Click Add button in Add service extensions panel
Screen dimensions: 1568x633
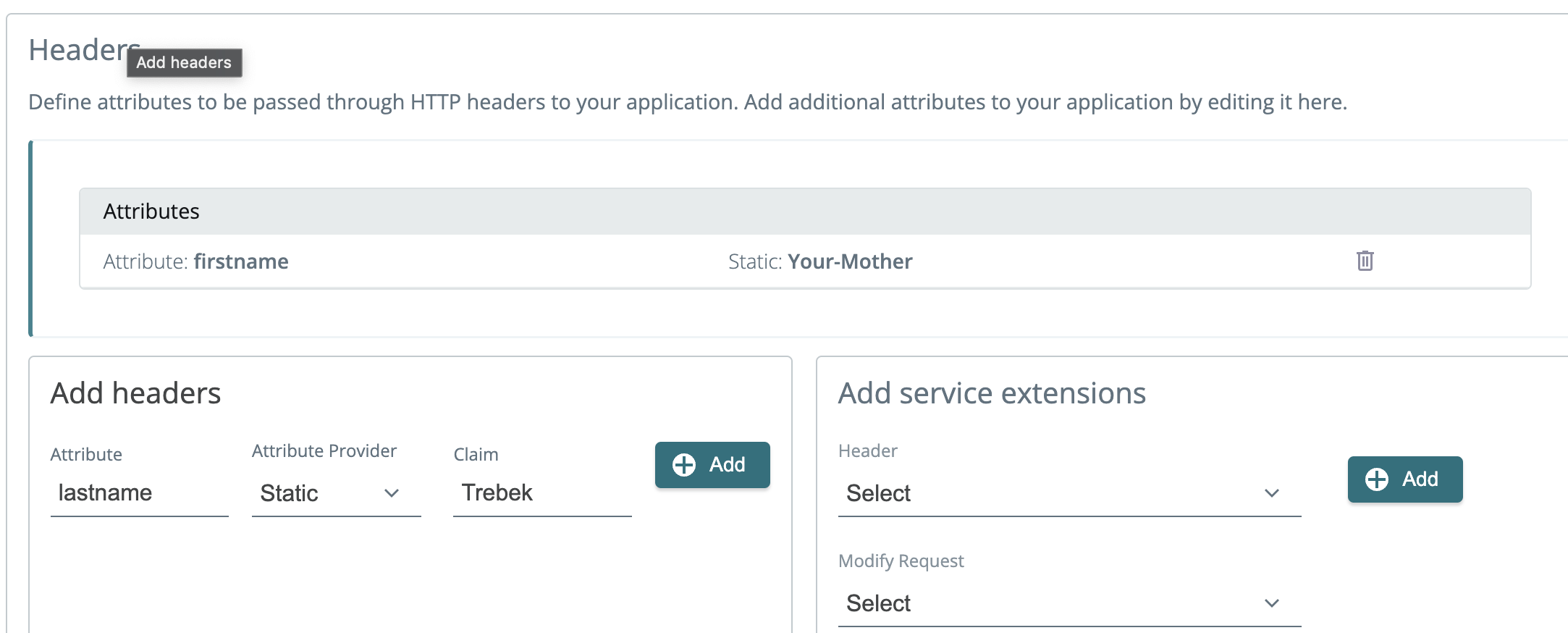point(1405,479)
